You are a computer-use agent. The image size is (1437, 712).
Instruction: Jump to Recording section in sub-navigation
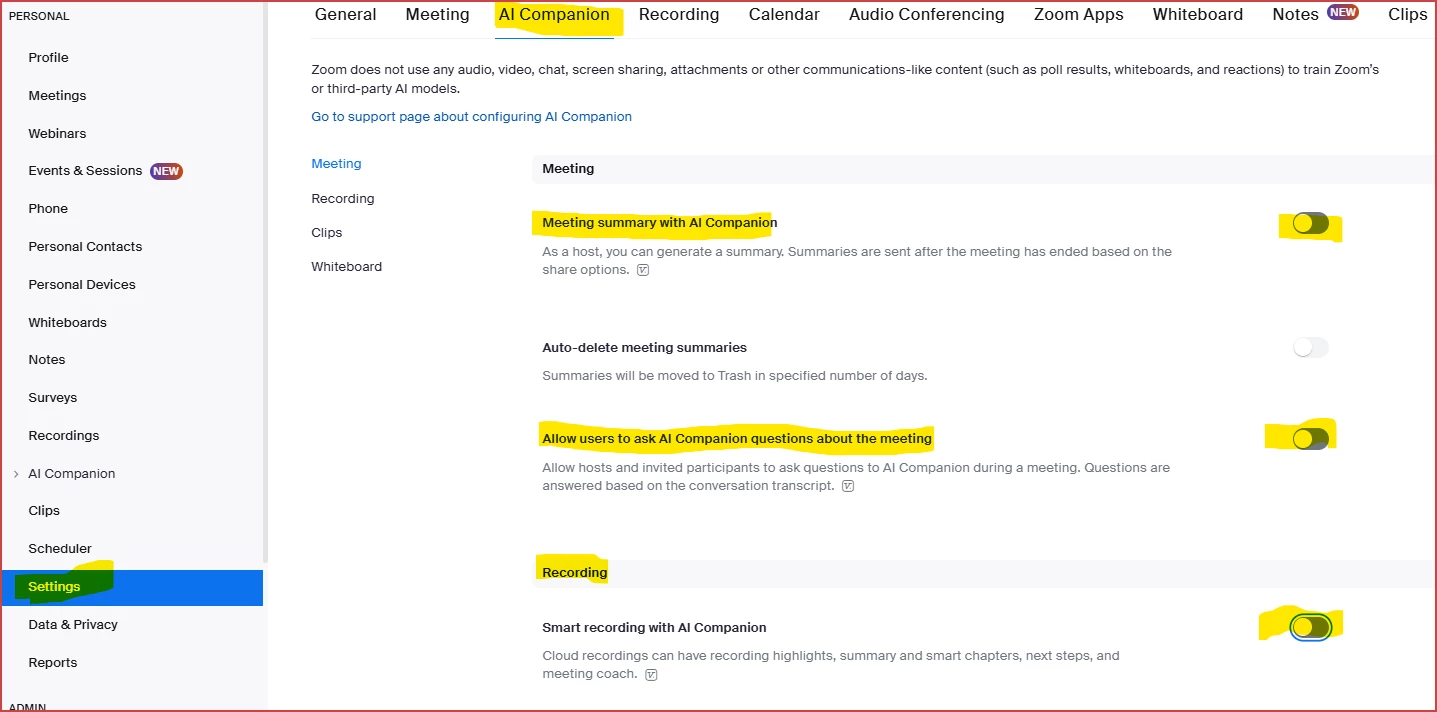(x=343, y=199)
